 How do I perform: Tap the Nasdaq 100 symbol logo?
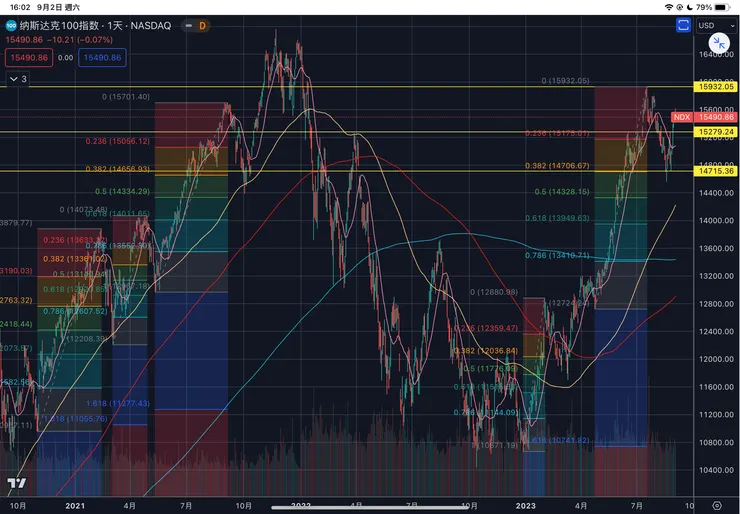11,25
